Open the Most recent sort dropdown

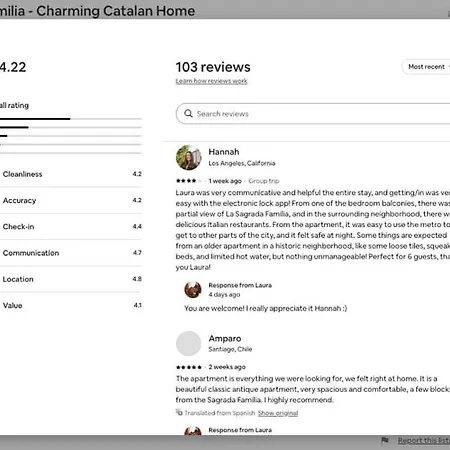coord(426,67)
